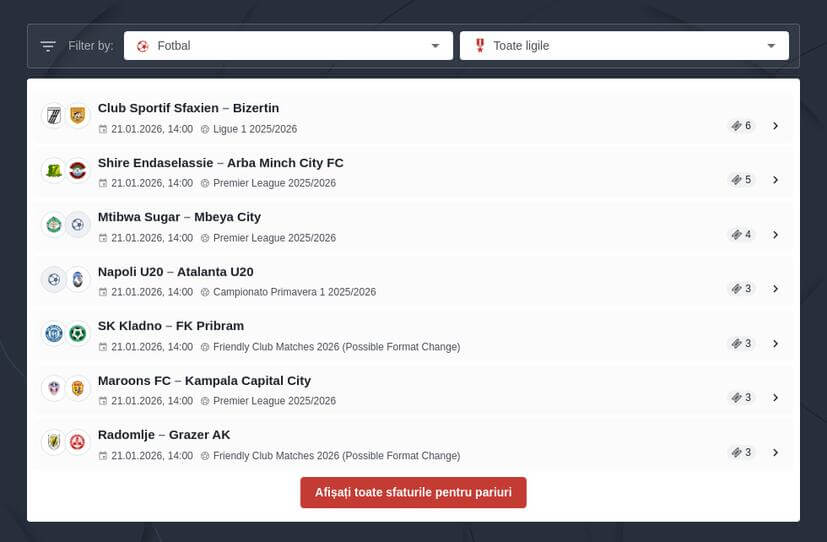Click the Grazer AK team logo
Viewport: 827px width, 542px height.
click(78, 442)
